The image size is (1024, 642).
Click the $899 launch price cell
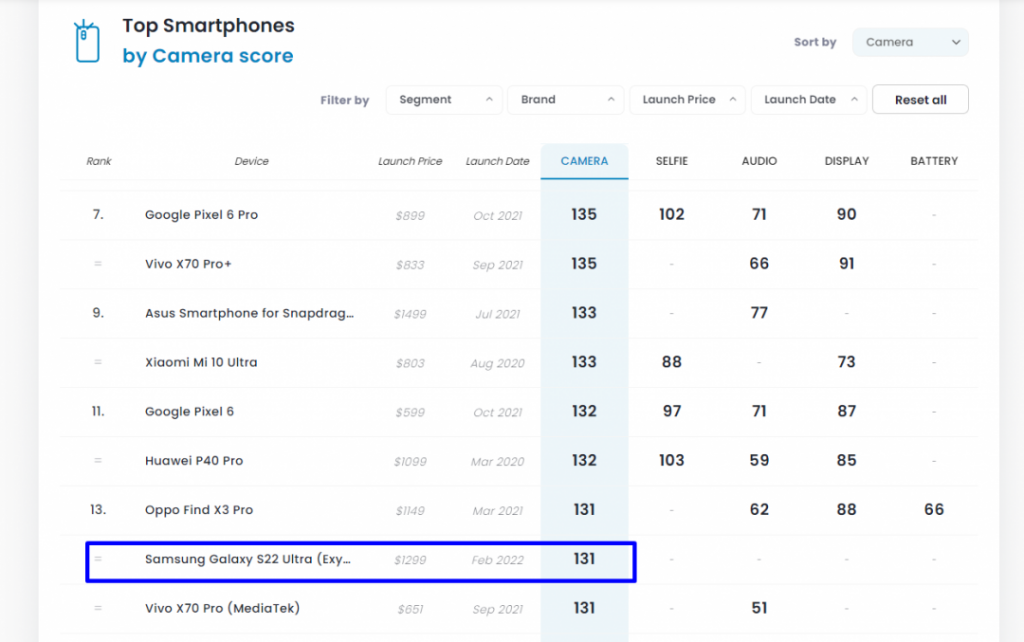[x=410, y=216]
